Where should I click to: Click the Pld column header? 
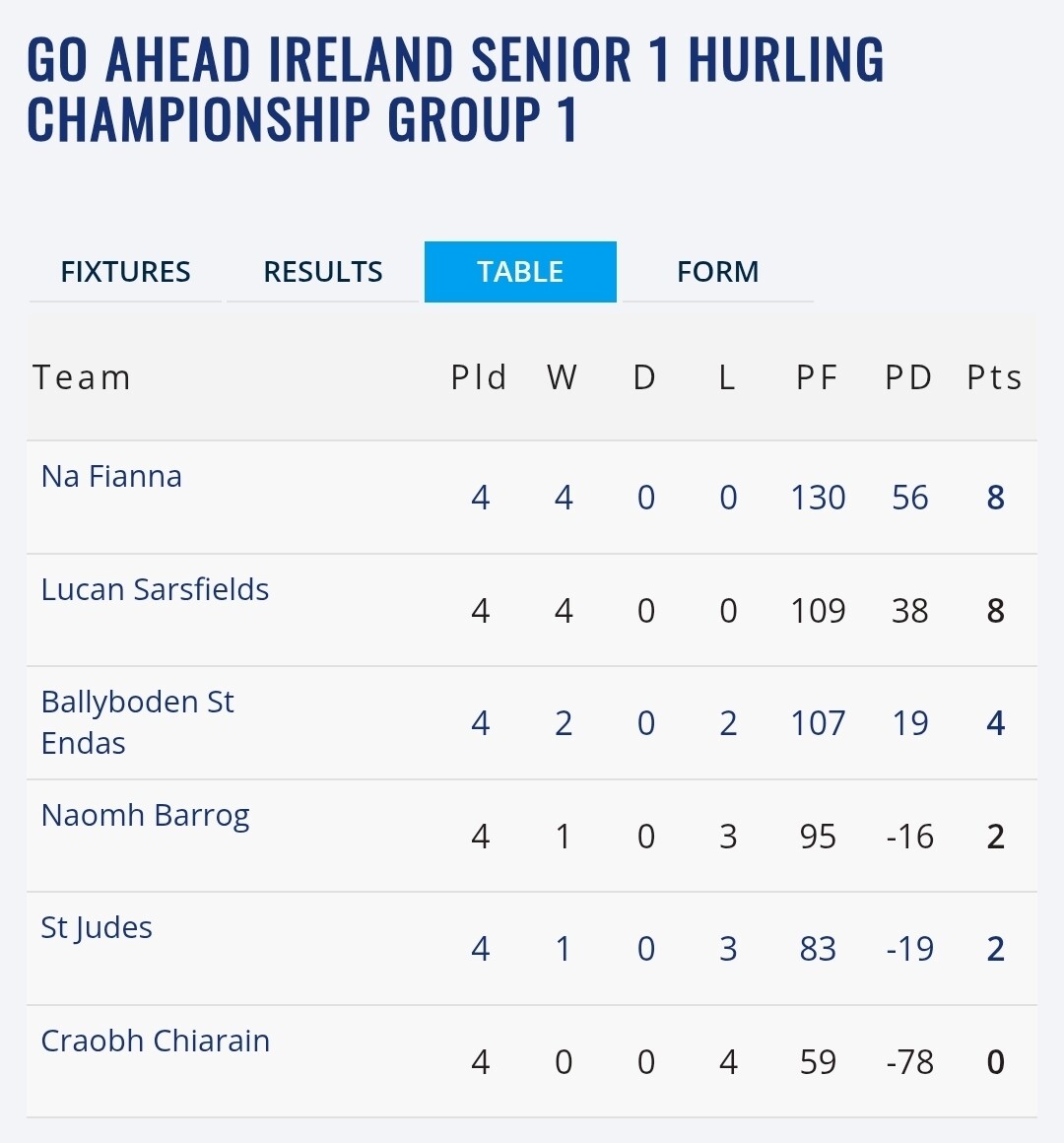click(479, 378)
